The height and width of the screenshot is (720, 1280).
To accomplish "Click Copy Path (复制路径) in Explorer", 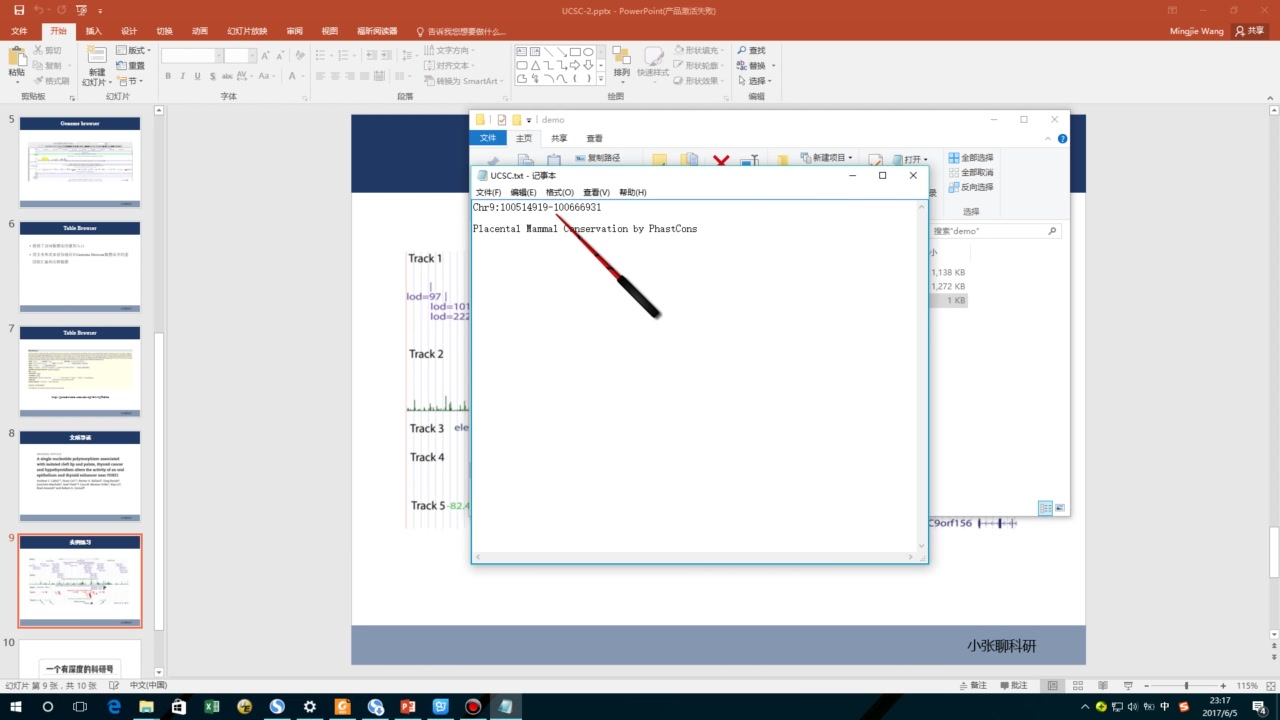I will click(597, 157).
